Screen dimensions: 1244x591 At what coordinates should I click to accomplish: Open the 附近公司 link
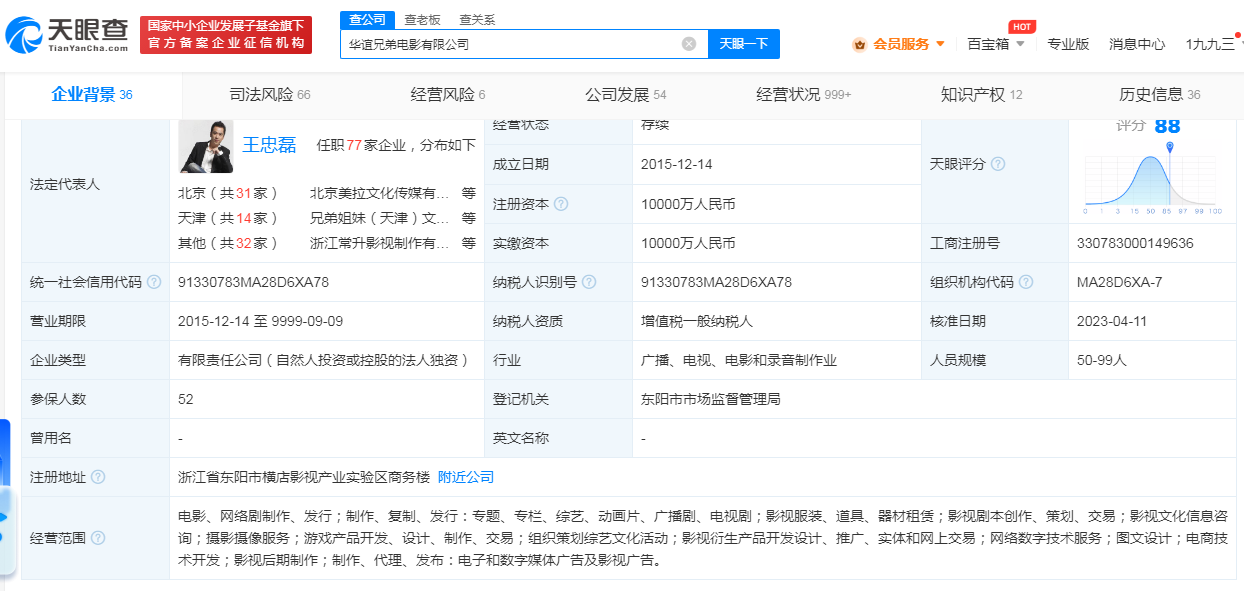click(466, 477)
